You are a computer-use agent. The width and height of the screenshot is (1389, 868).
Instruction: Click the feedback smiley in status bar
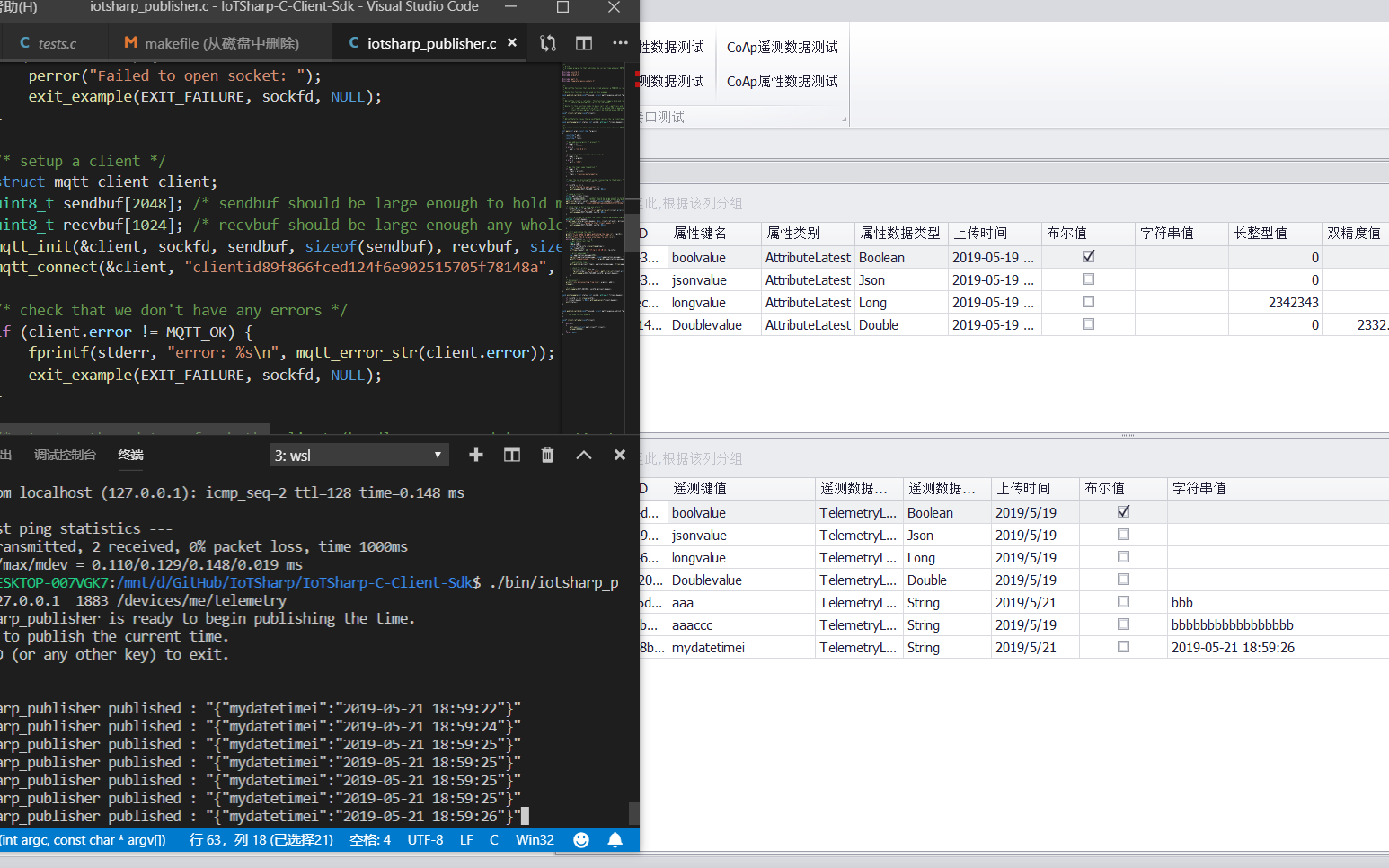(581, 840)
